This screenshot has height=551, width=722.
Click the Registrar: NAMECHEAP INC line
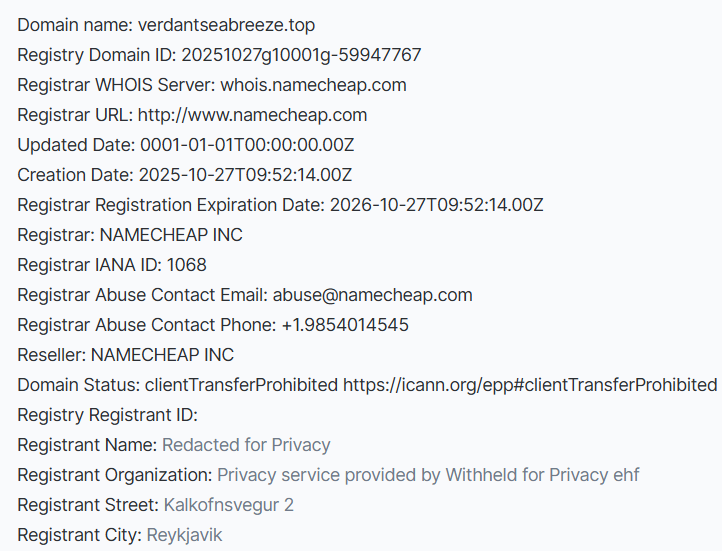130,235
